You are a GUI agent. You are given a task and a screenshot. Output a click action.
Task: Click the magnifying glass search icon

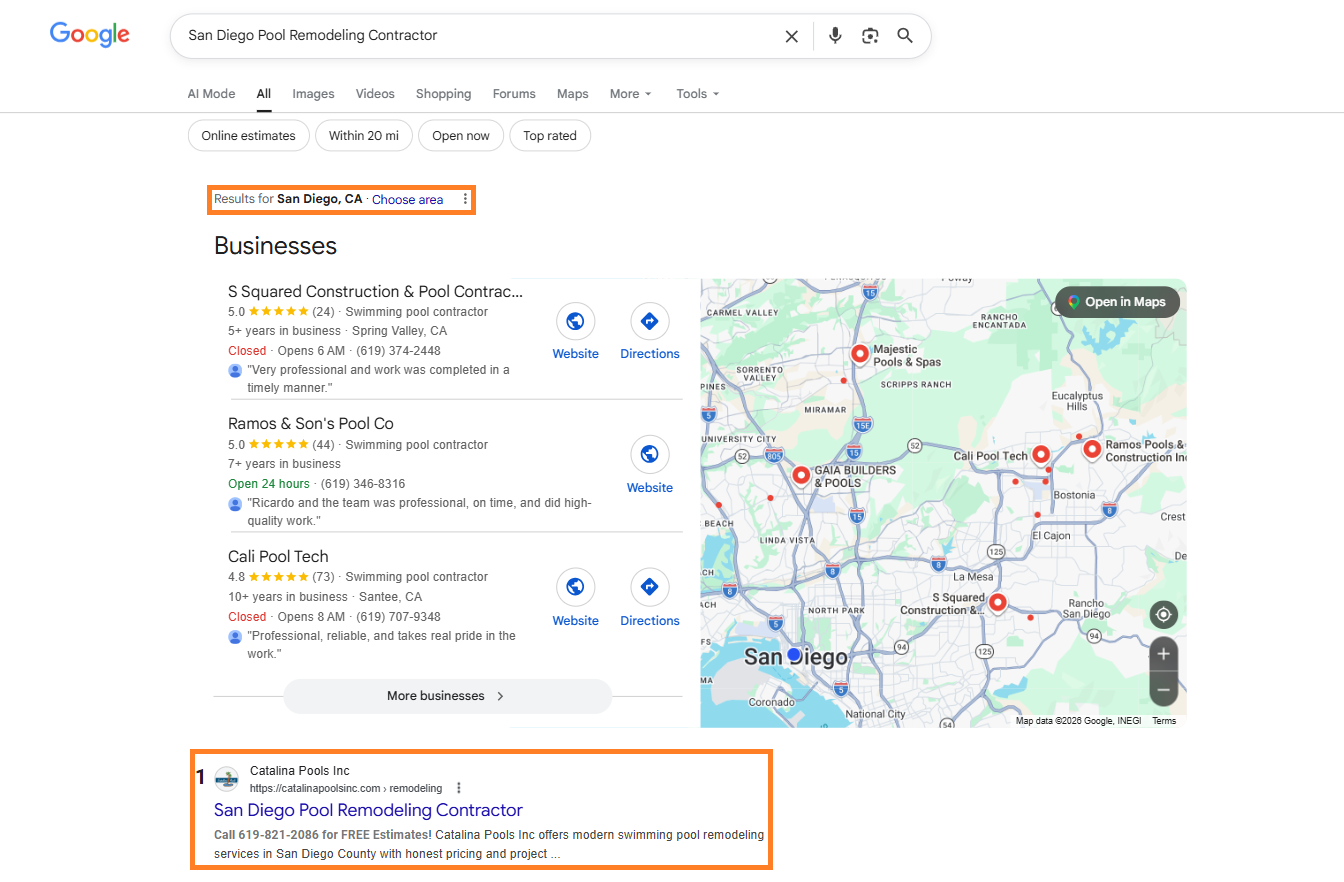(x=905, y=36)
